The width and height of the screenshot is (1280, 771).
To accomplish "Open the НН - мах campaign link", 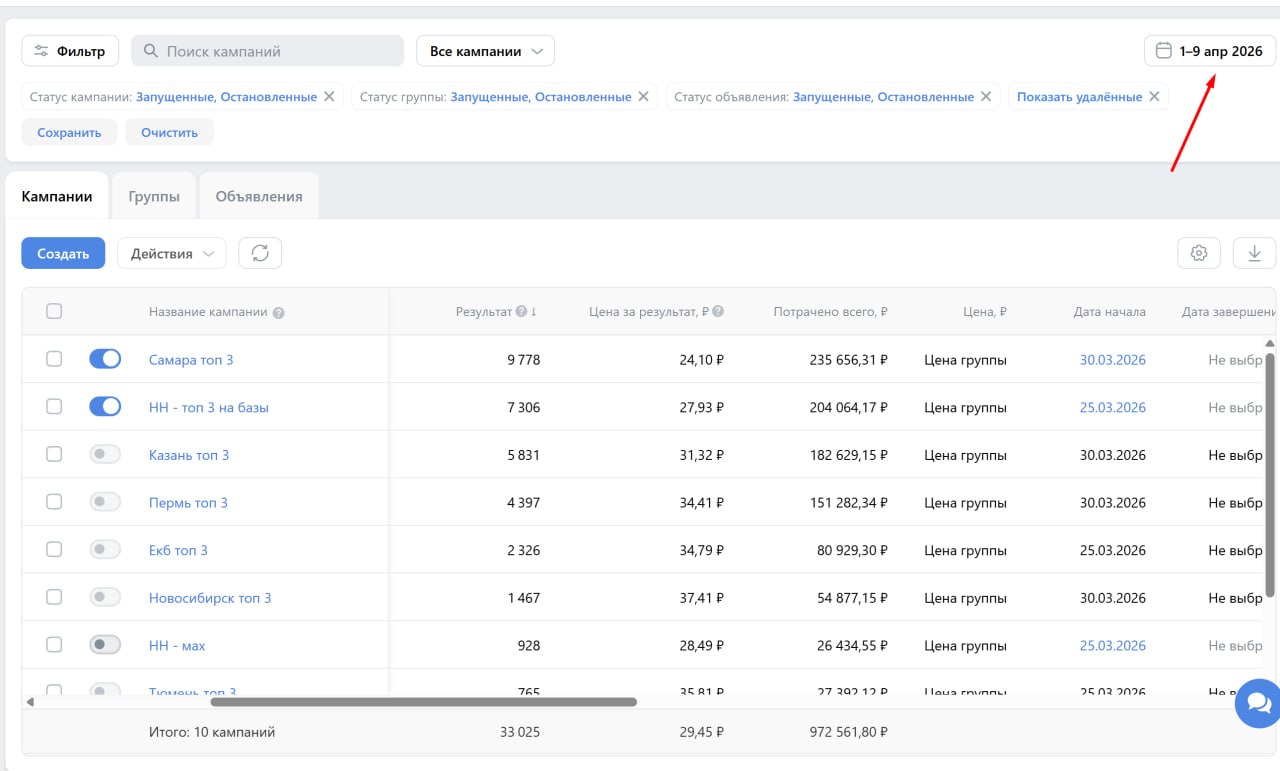I will coord(177,646).
